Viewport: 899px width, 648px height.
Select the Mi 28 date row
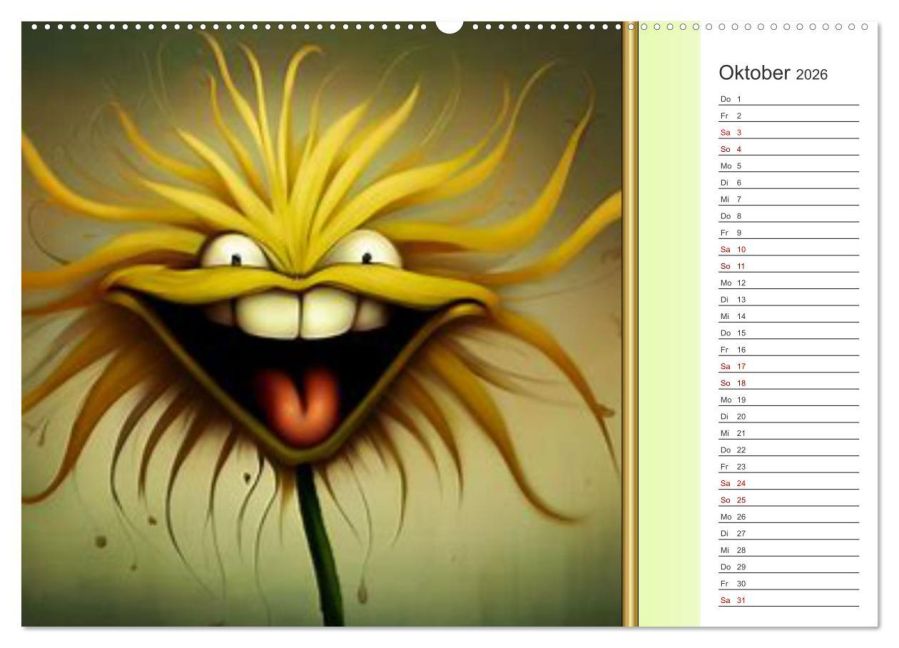pyautogui.click(x=788, y=549)
